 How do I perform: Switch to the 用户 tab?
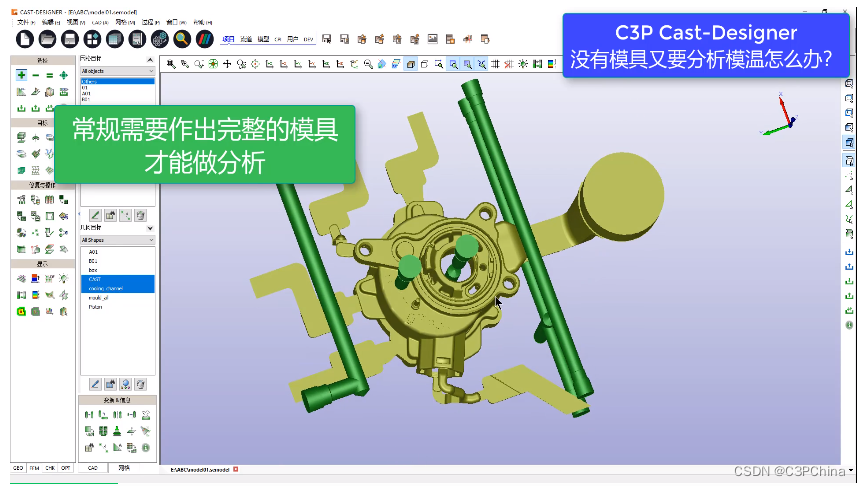292,39
